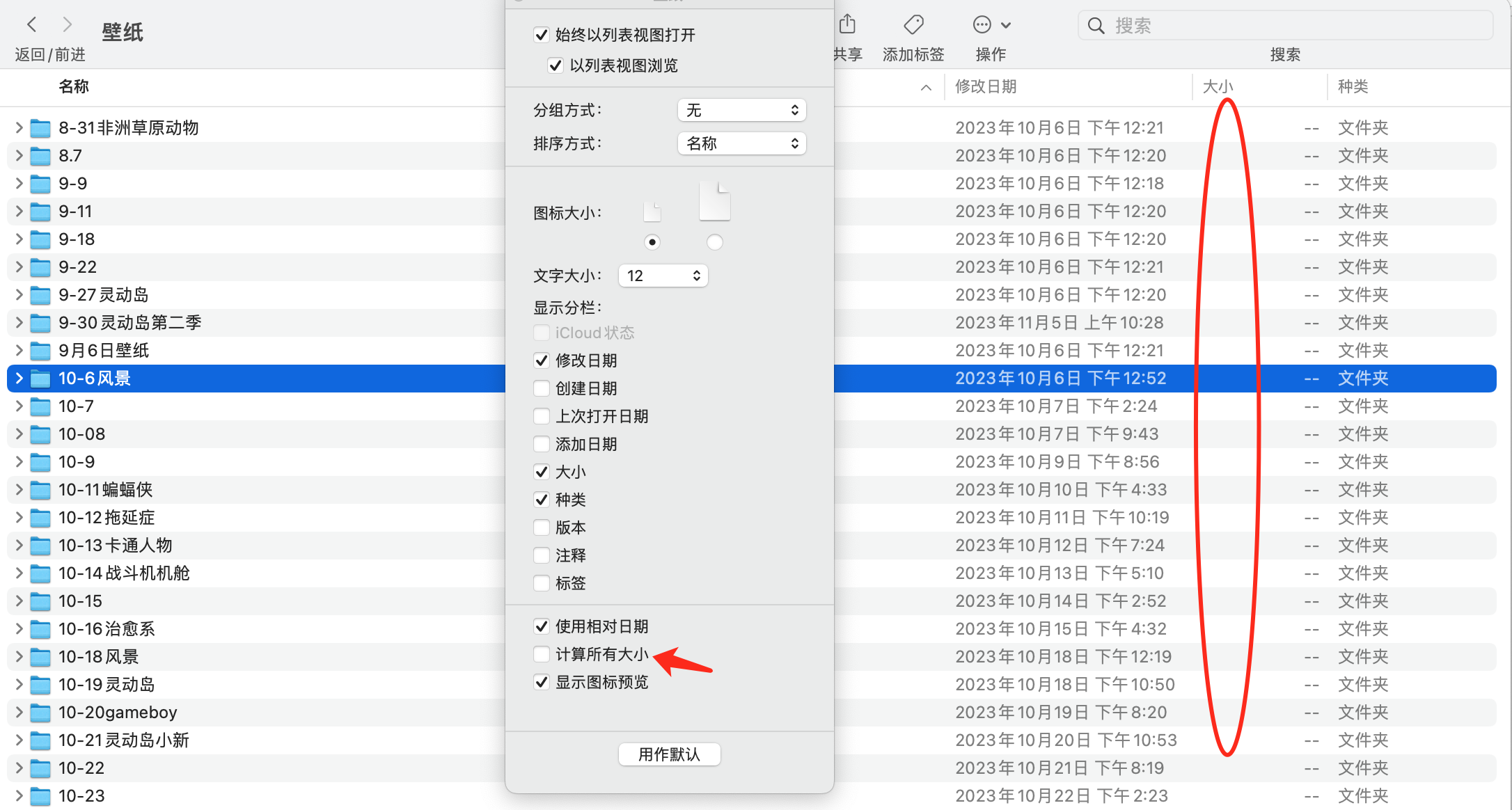Sort by 修改日期 column header

(x=986, y=86)
